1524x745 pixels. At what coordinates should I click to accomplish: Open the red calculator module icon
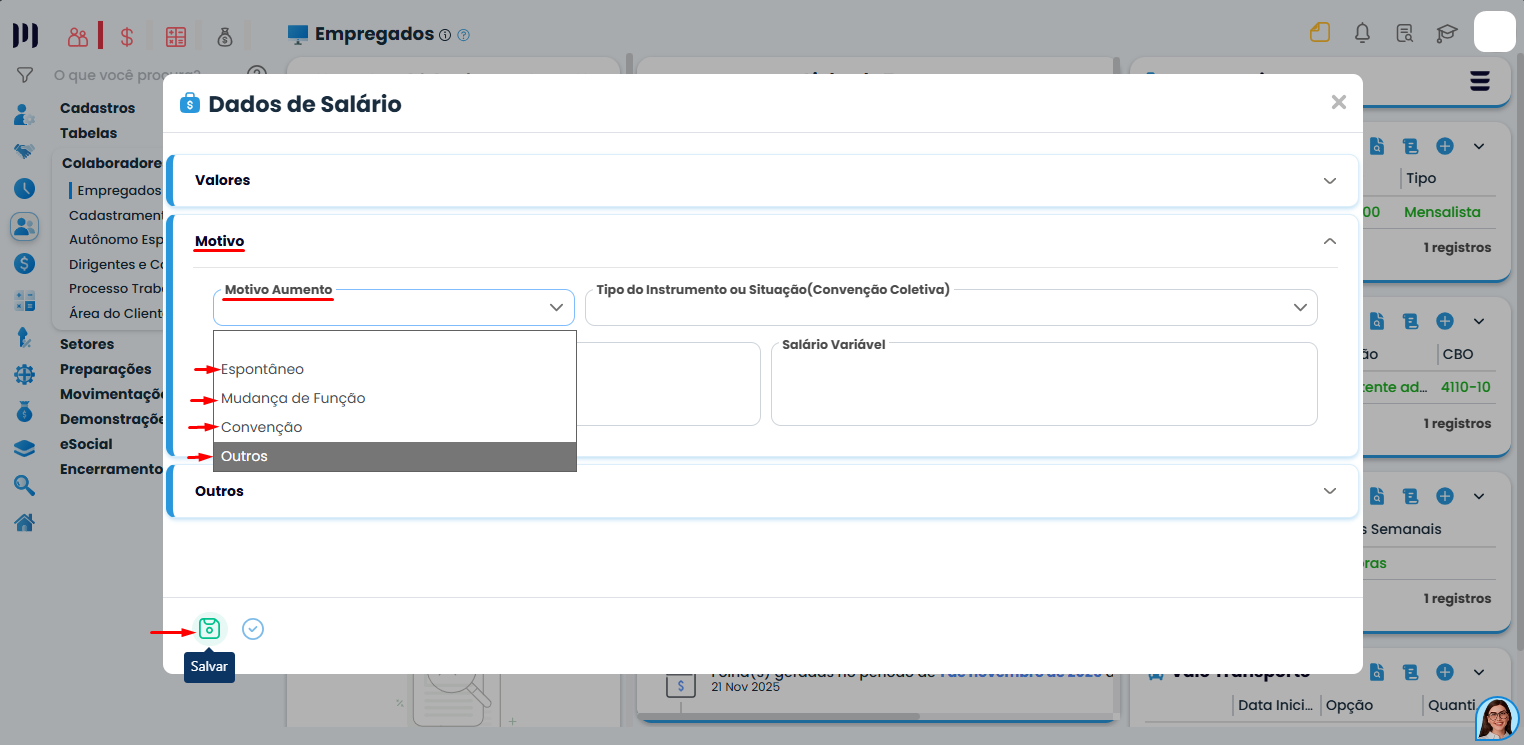tap(176, 37)
